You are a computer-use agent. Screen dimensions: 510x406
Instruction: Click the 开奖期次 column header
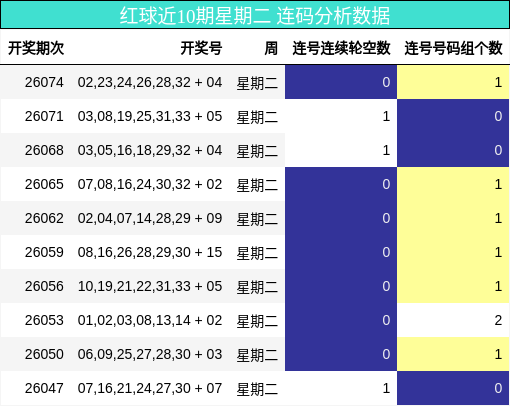(x=36, y=48)
